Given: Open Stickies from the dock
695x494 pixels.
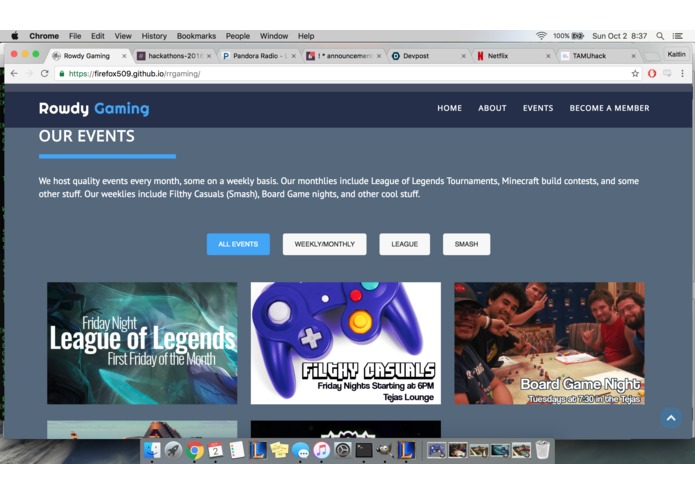Looking at the screenshot, I should tap(279, 451).
